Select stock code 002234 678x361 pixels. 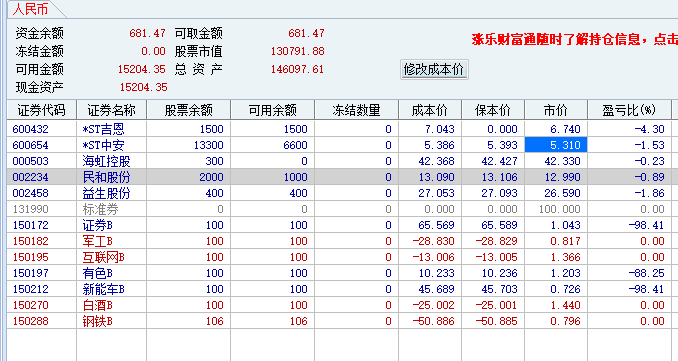pyautogui.click(x=30, y=177)
